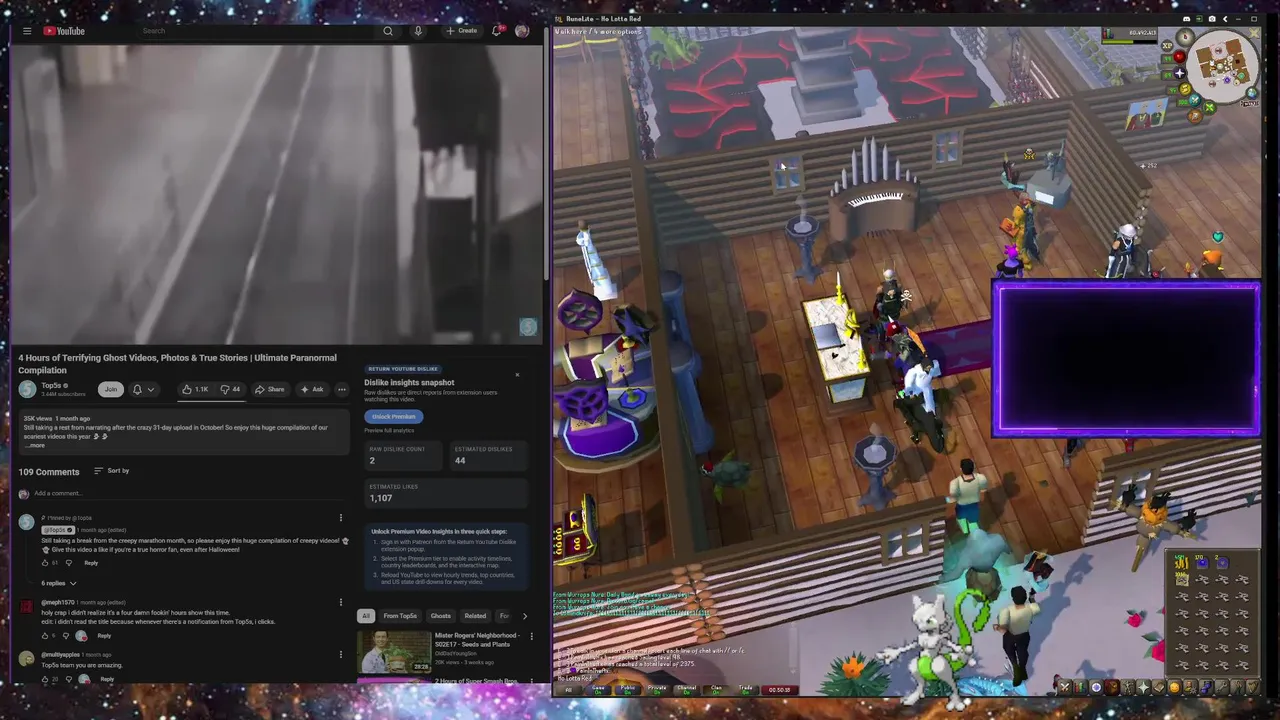Click the 00:50:35 timer button
The image size is (1280, 720).
click(x=779, y=689)
